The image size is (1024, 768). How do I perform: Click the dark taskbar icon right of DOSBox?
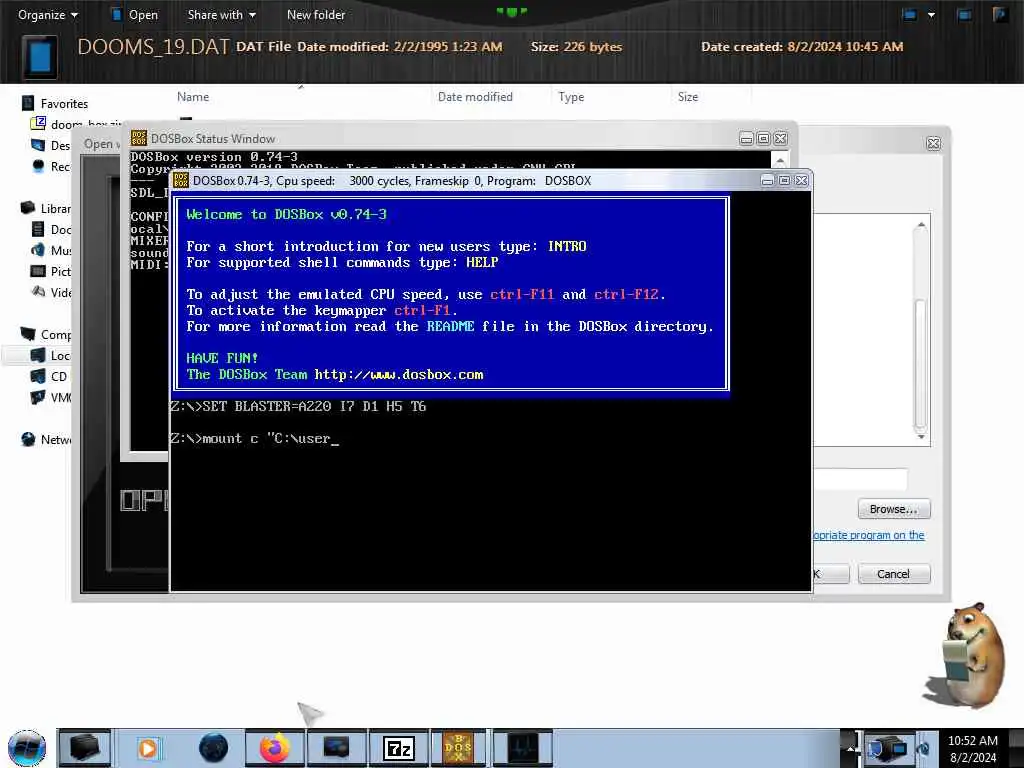click(522, 748)
